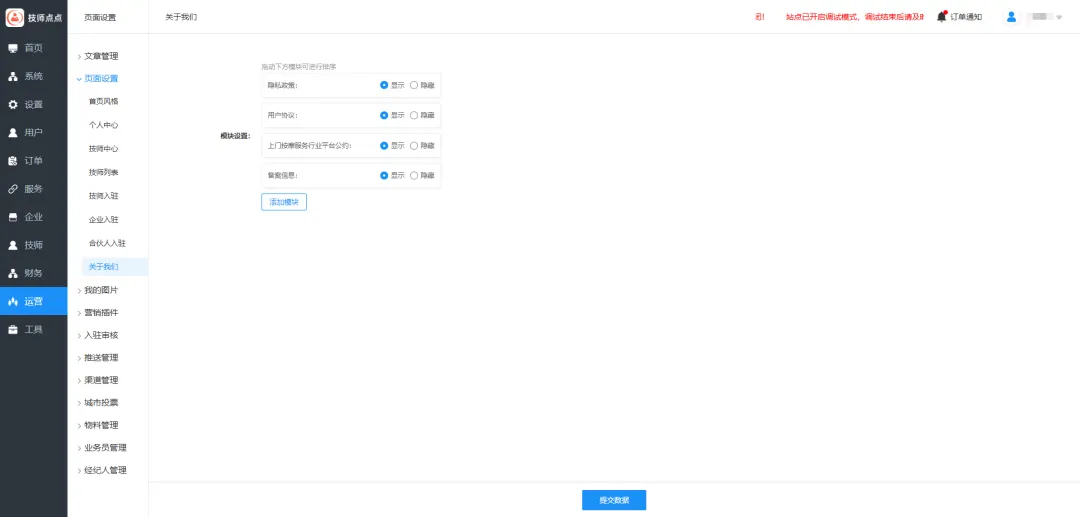Click the blue user avatar icon

coord(1011,17)
